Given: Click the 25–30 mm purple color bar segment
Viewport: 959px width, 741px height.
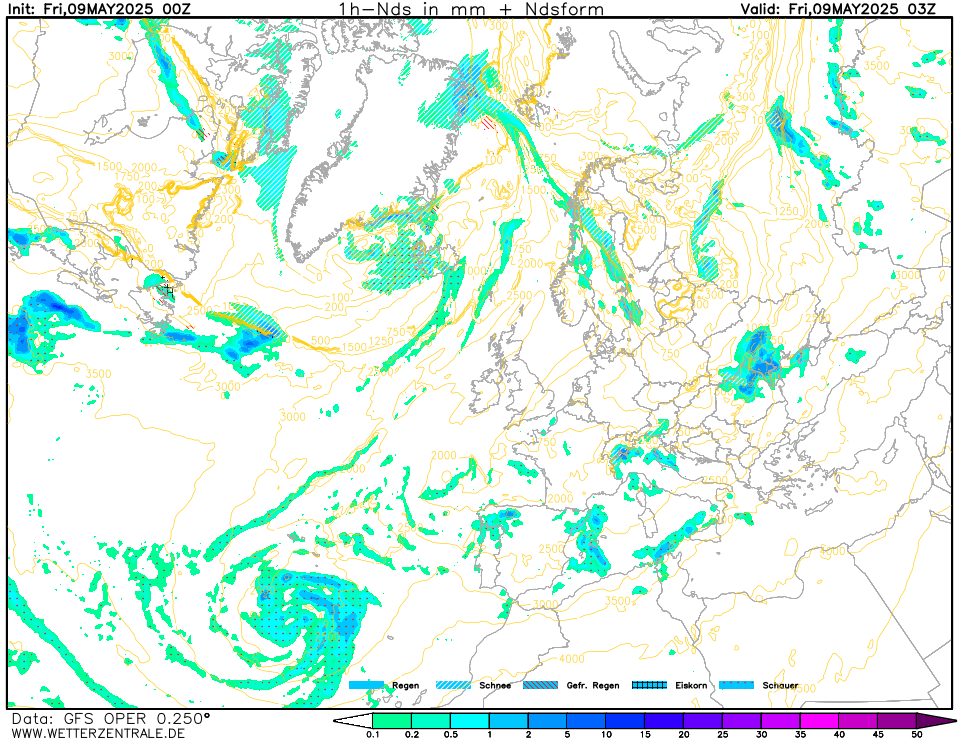Looking at the screenshot, I should pos(742,720).
